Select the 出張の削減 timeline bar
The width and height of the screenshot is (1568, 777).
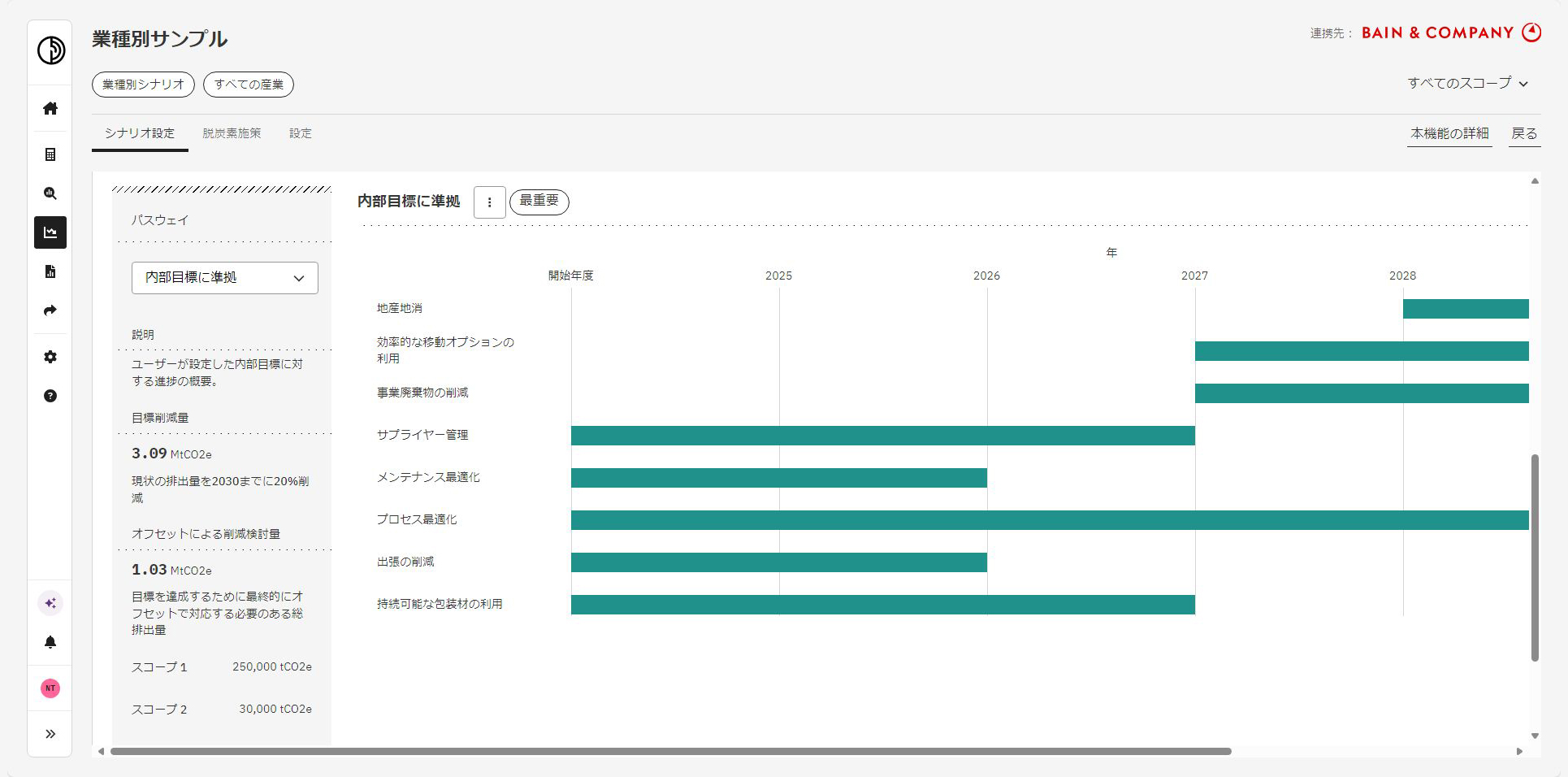779,562
